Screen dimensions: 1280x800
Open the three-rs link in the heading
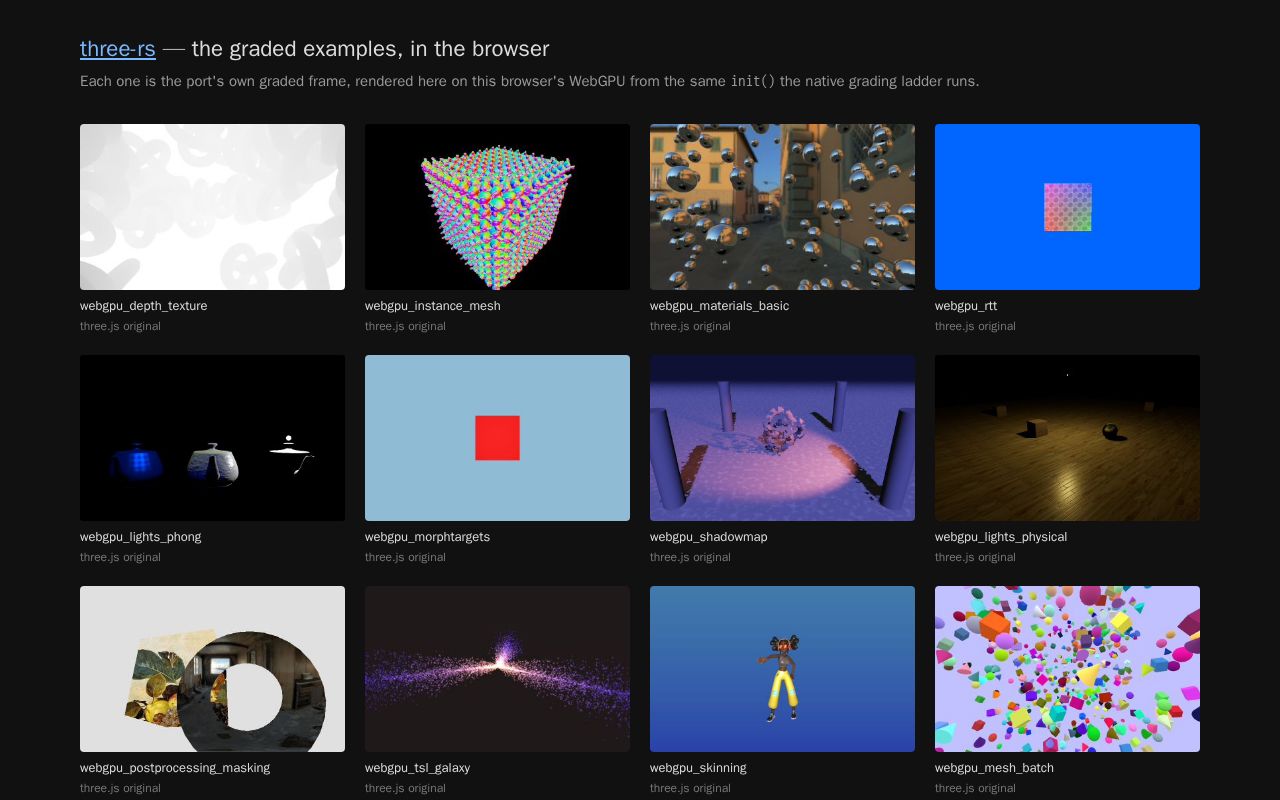[x=118, y=48]
